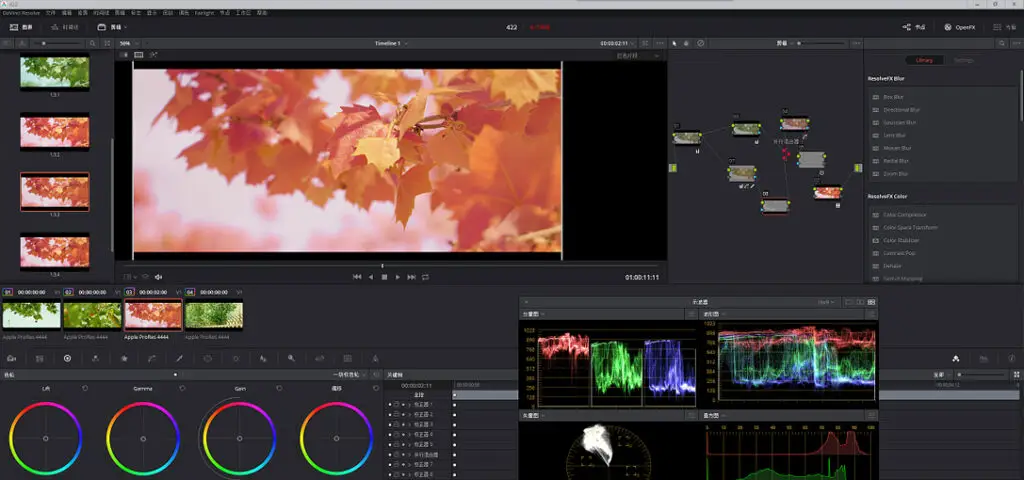Switch to the Settings tab
1024x480 pixels.
point(963,60)
